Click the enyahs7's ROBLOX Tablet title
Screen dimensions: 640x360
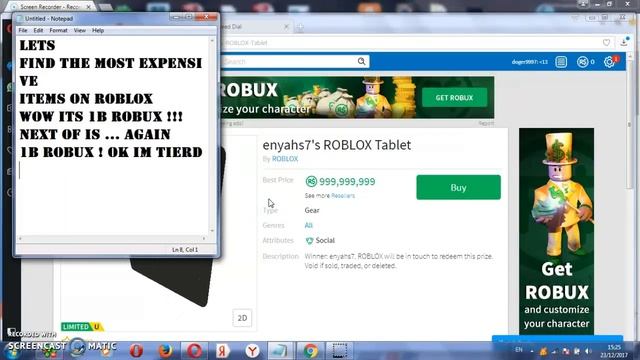337,145
